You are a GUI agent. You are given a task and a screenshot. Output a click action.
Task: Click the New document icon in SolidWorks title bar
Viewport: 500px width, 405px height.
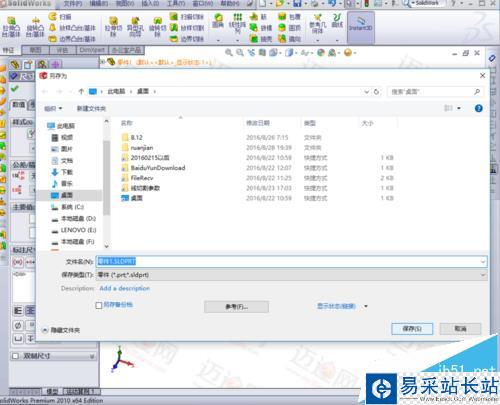point(263,4)
